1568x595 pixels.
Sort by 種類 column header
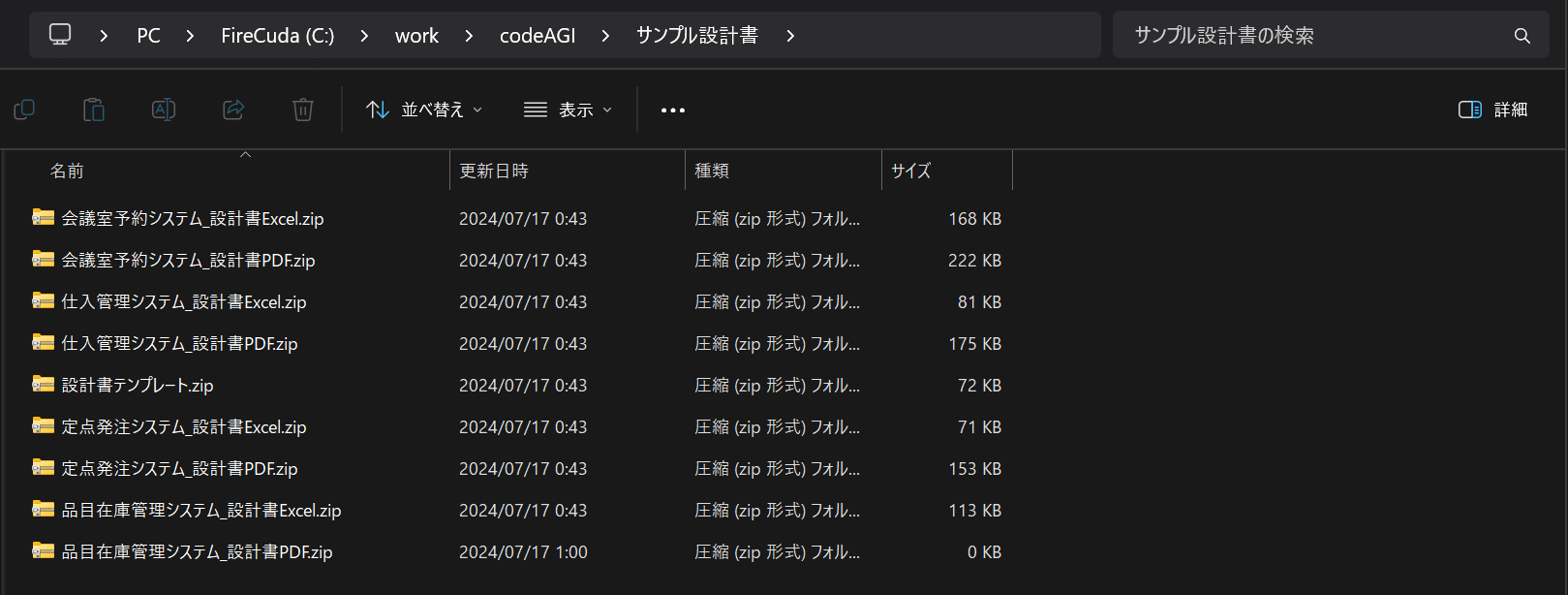(712, 171)
